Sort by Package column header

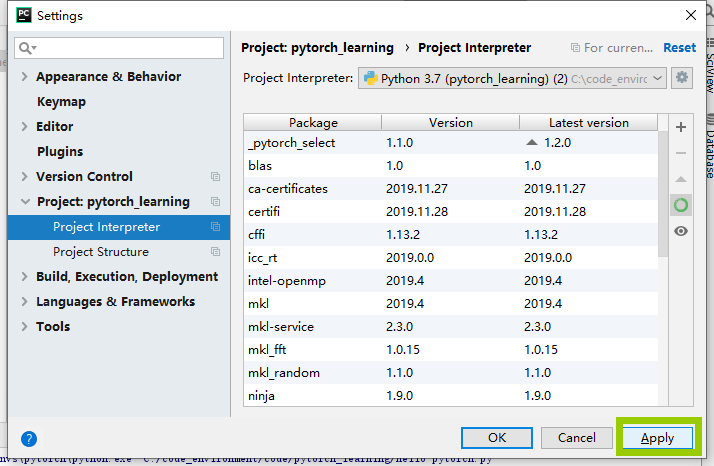(313, 123)
